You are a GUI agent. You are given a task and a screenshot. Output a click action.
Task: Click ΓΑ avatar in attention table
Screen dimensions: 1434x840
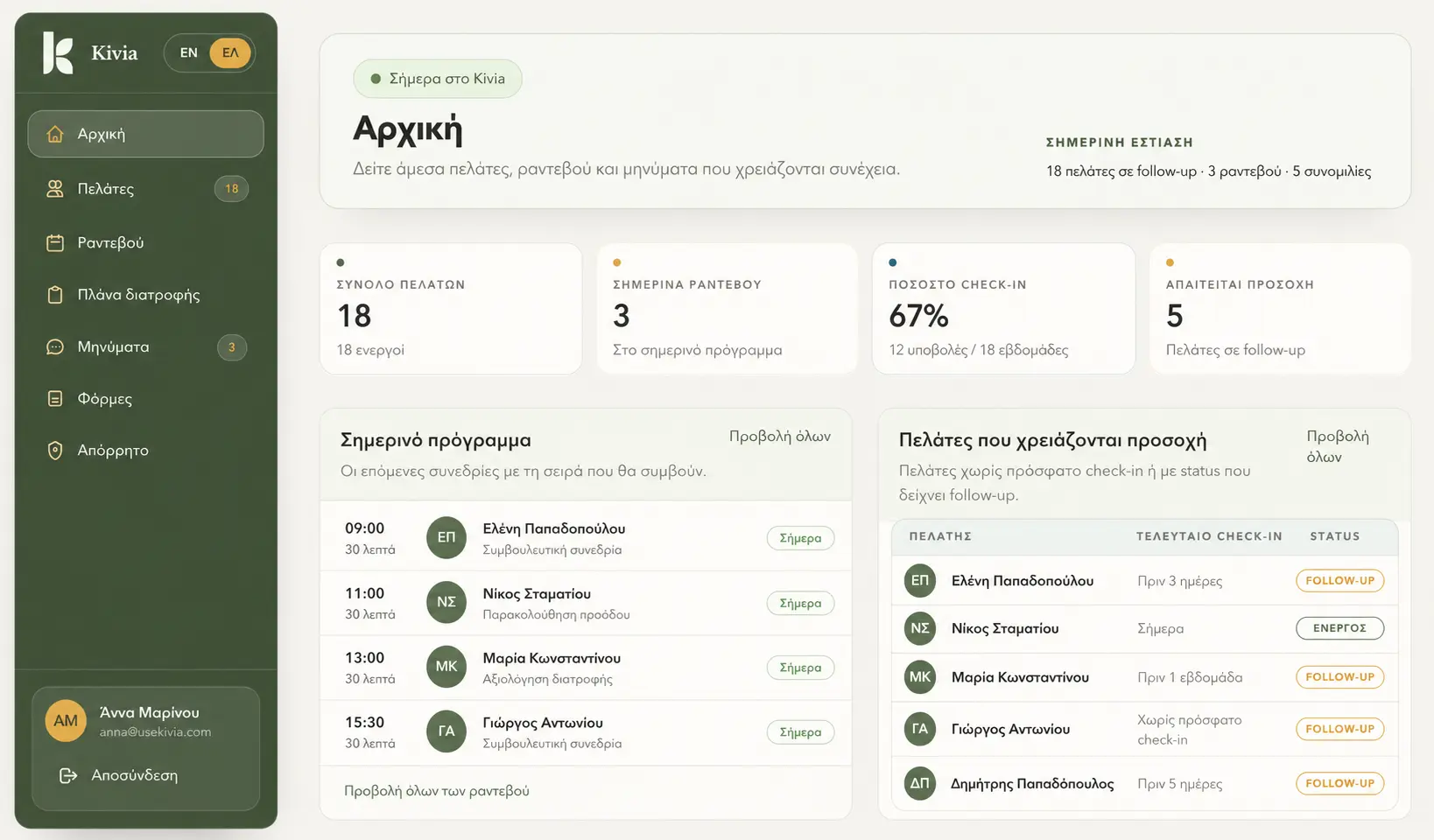(x=920, y=729)
